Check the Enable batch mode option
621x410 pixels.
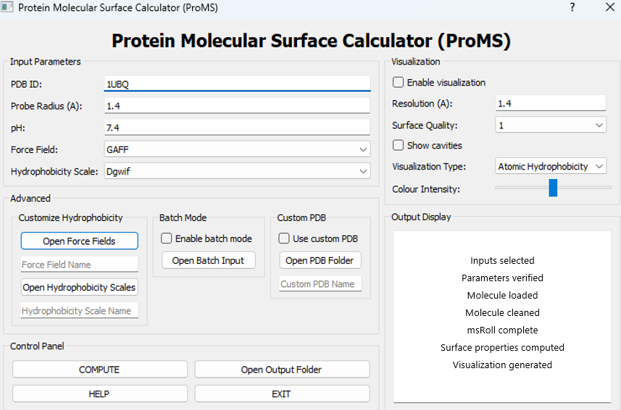(167, 238)
